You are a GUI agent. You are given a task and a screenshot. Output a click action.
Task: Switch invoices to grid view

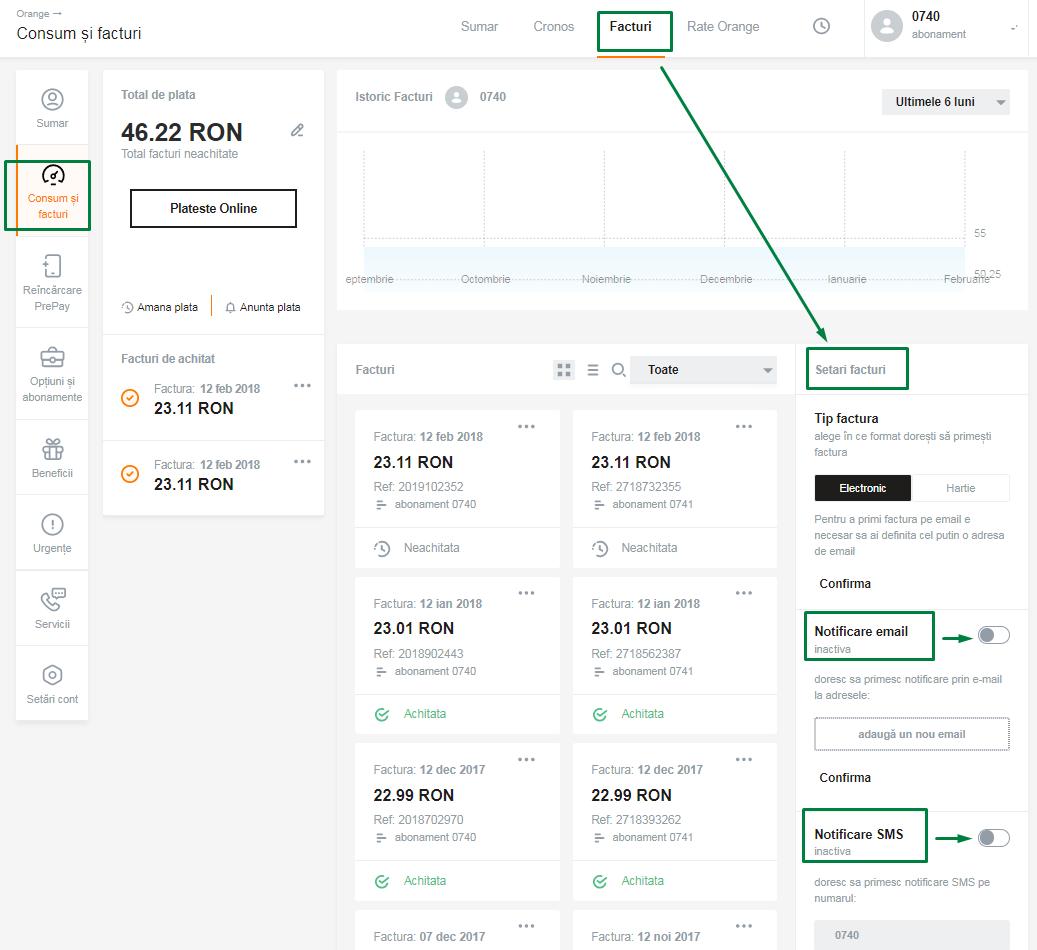click(x=564, y=370)
